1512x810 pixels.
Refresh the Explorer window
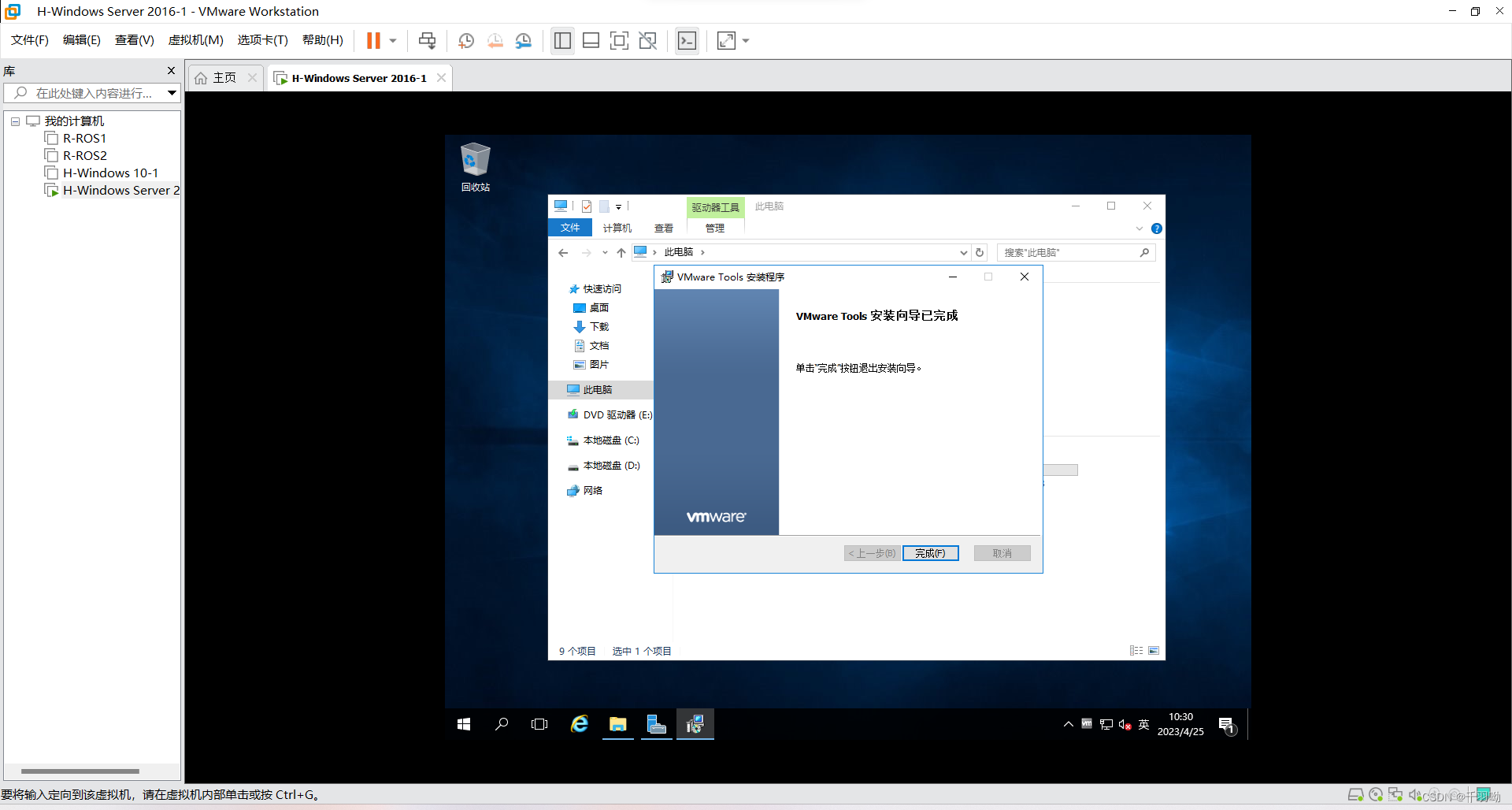[980, 253]
